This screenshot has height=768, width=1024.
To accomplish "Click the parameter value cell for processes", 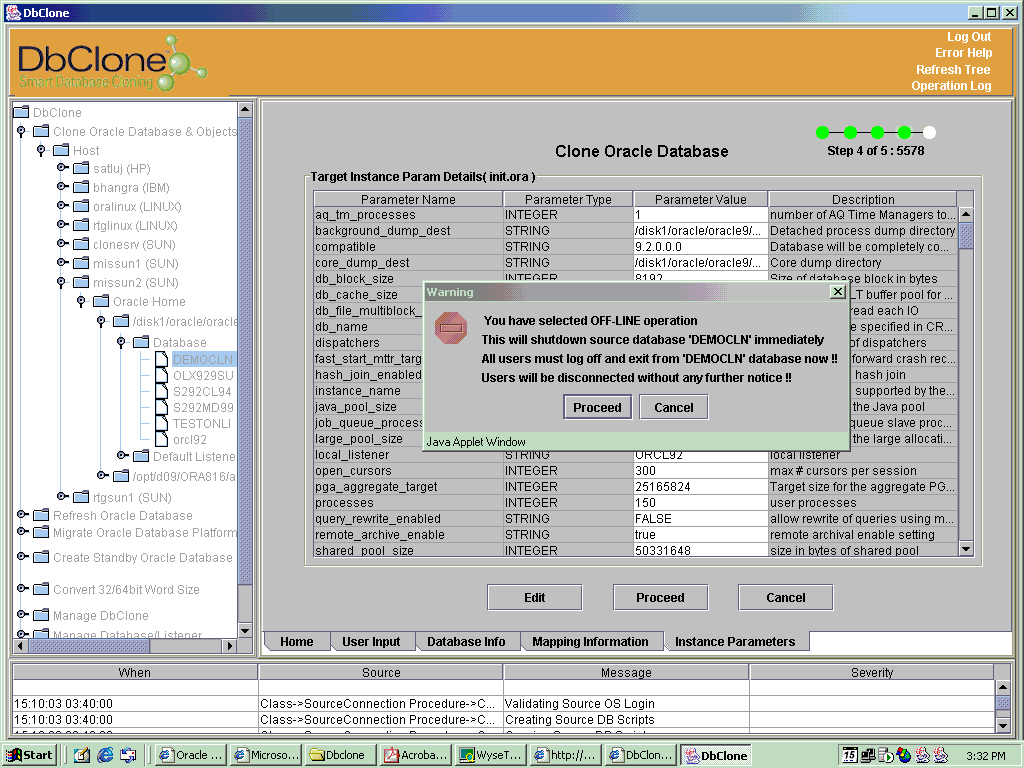I will pyautogui.click(x=700, y=503).
